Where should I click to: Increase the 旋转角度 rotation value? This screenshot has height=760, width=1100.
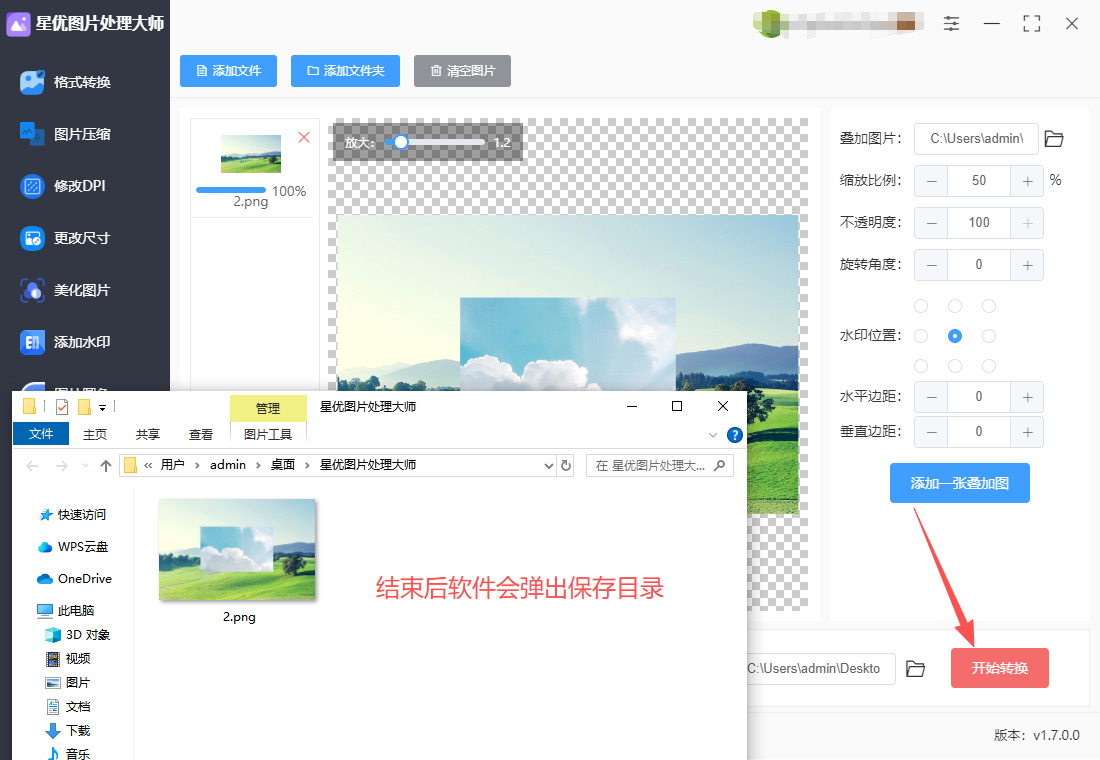1027,265
